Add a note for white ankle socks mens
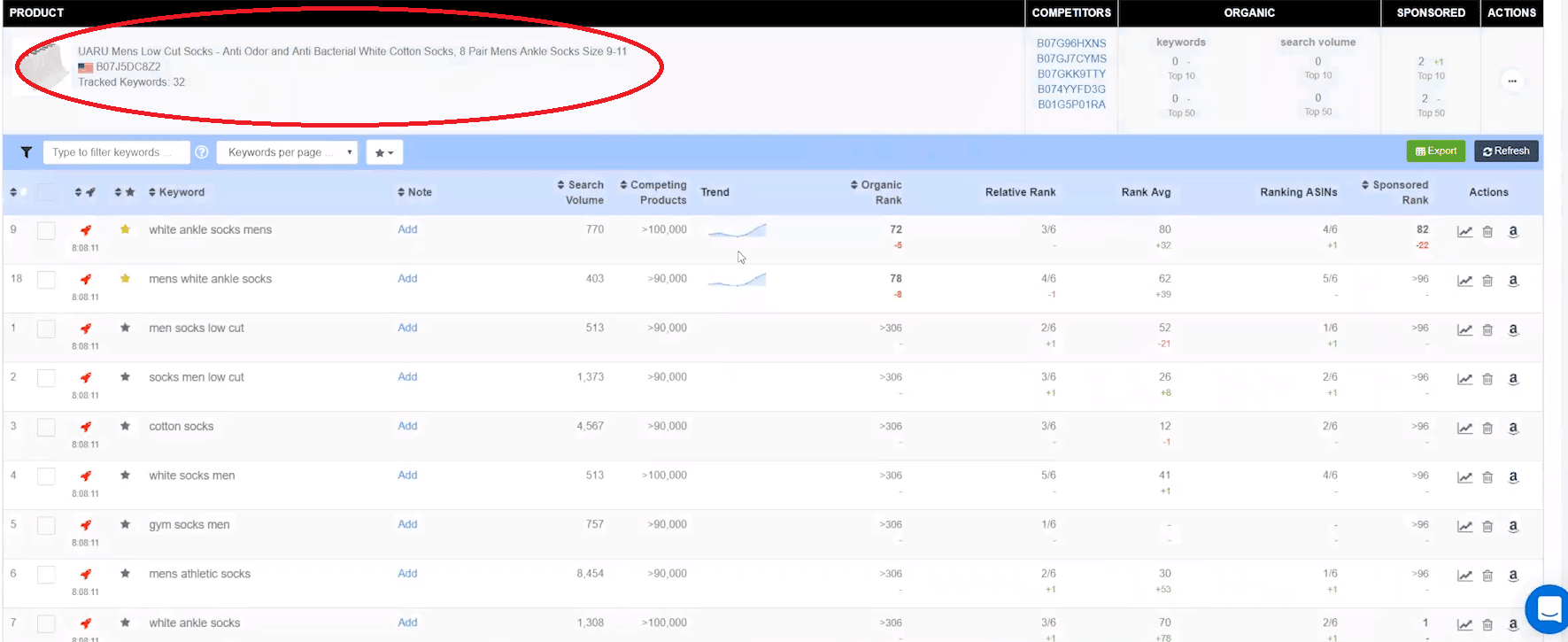The image size is (1568, 642). point(407,229)
